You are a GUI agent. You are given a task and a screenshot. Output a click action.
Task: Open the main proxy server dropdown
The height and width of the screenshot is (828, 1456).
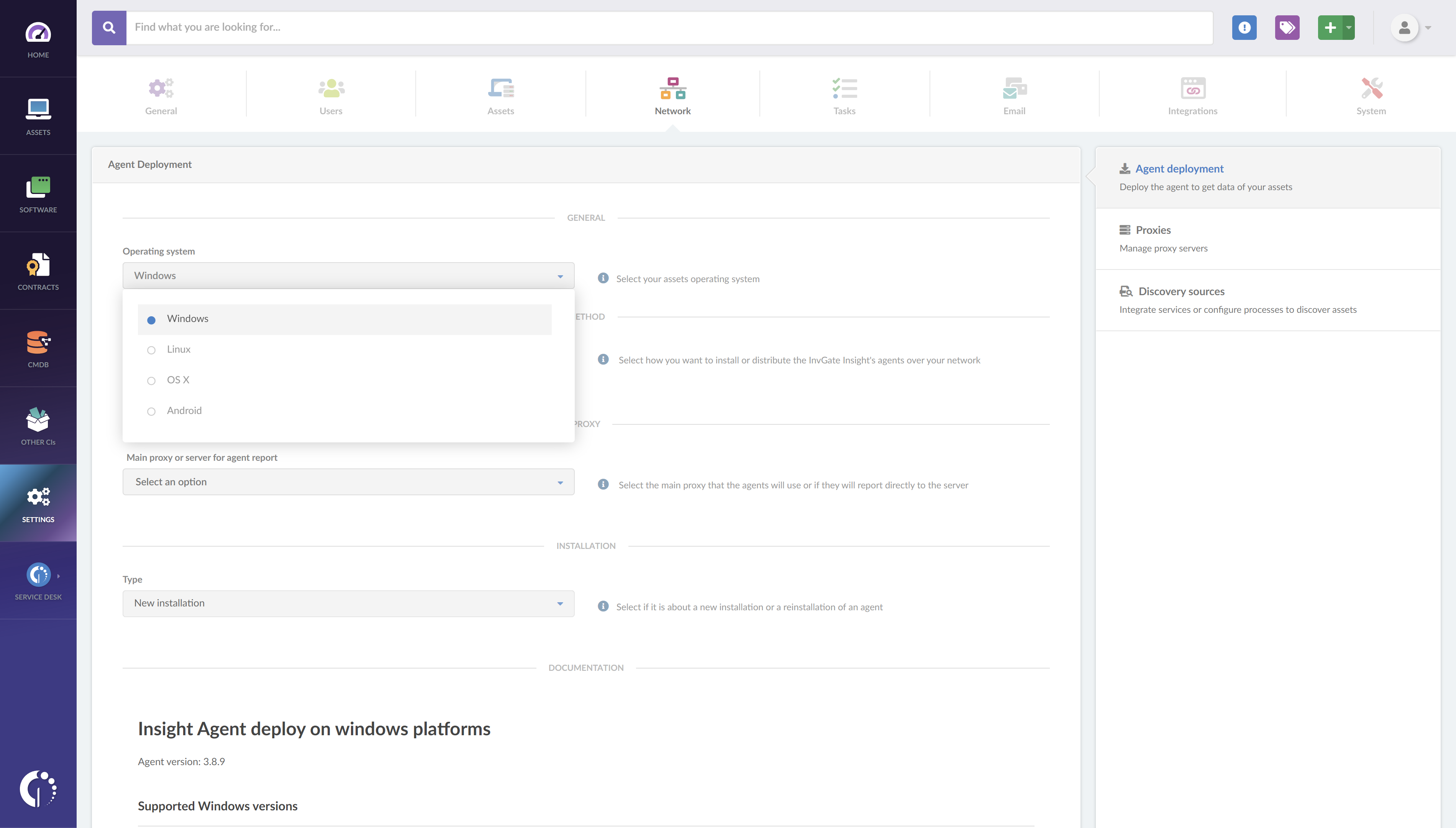pyautogui.click(x=348, y=481)
